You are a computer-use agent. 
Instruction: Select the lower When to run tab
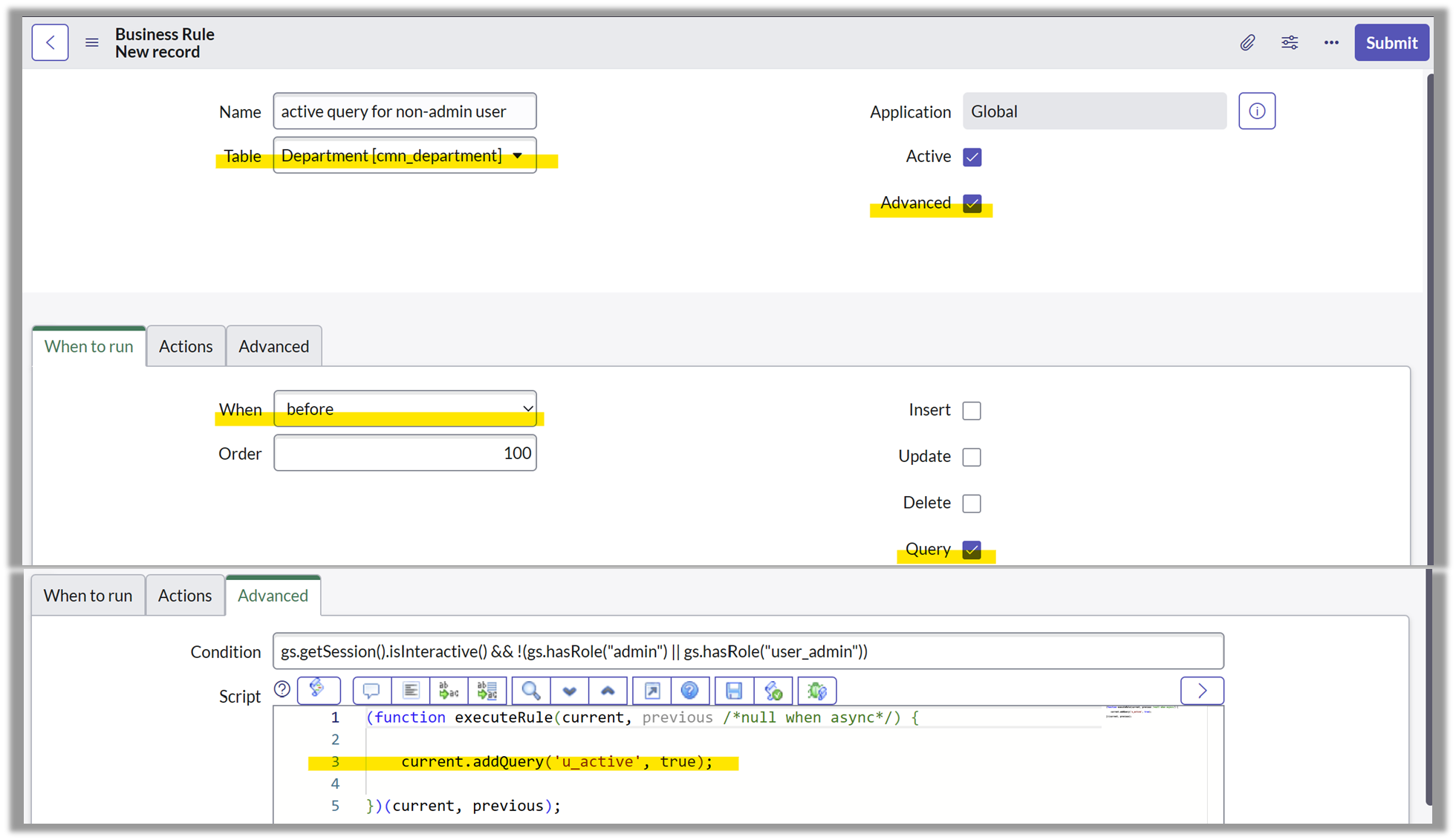coord(88,596)
